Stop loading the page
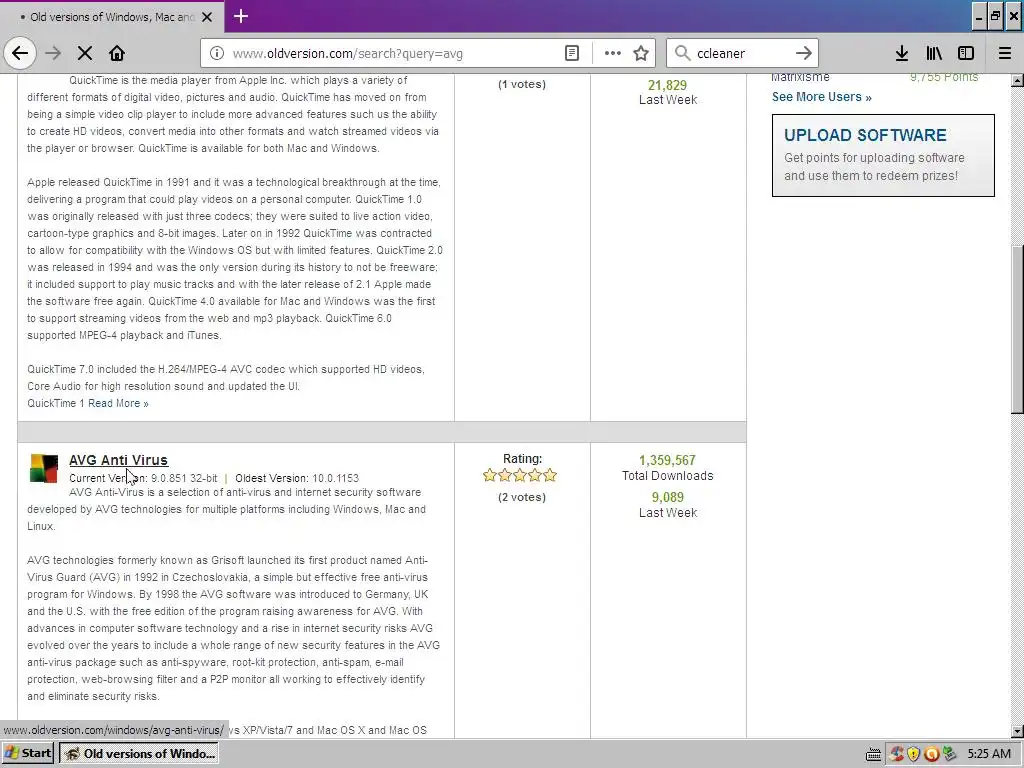This screenshot has height=768, width=1024. pos(85,53)
